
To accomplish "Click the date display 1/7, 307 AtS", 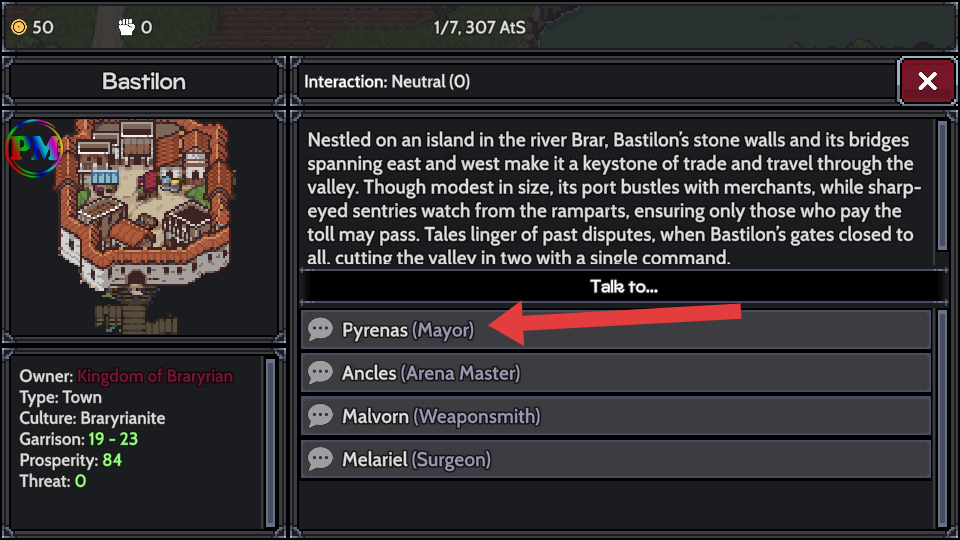I will point(480,27).
